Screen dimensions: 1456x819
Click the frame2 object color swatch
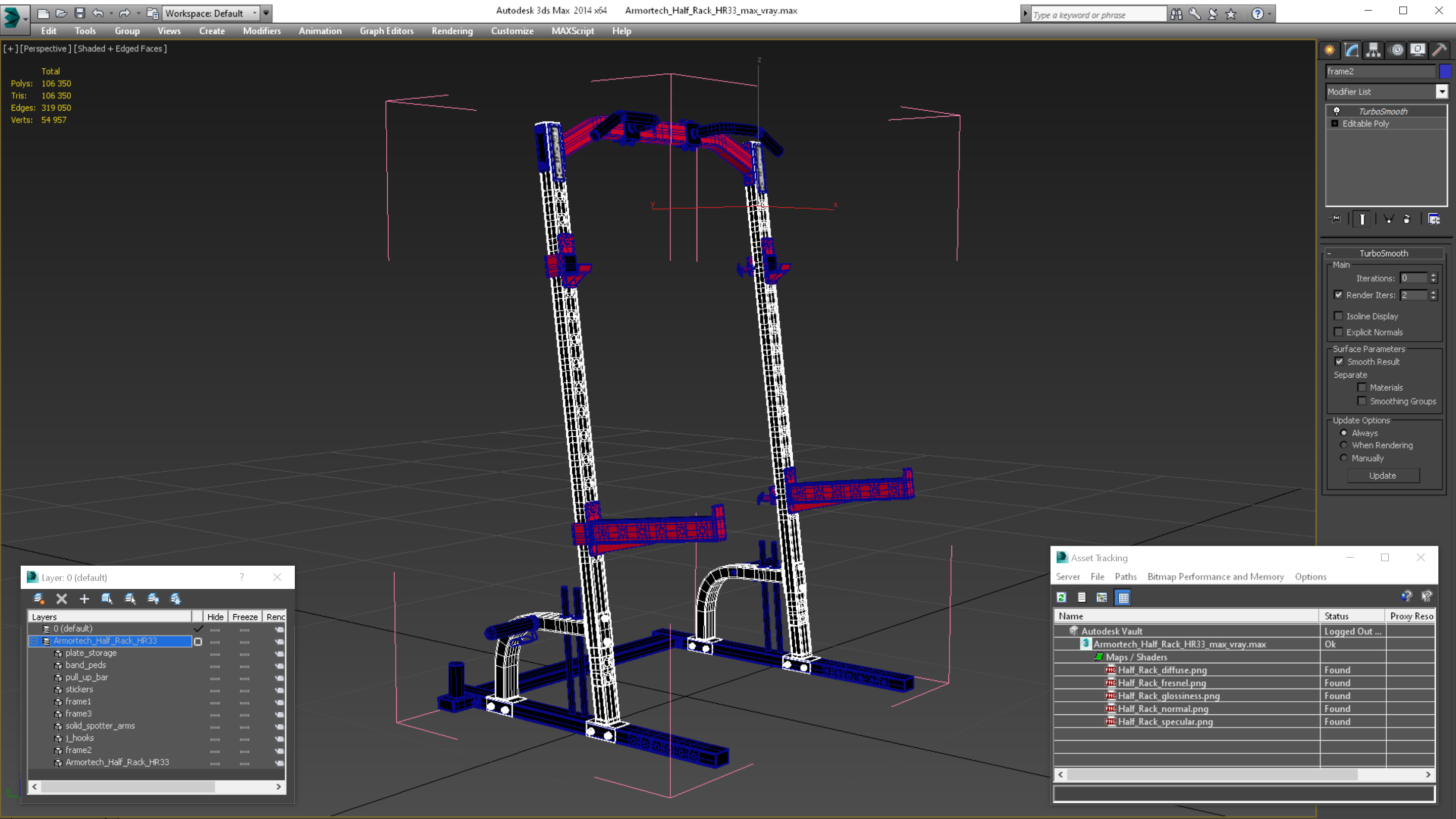1445,71
